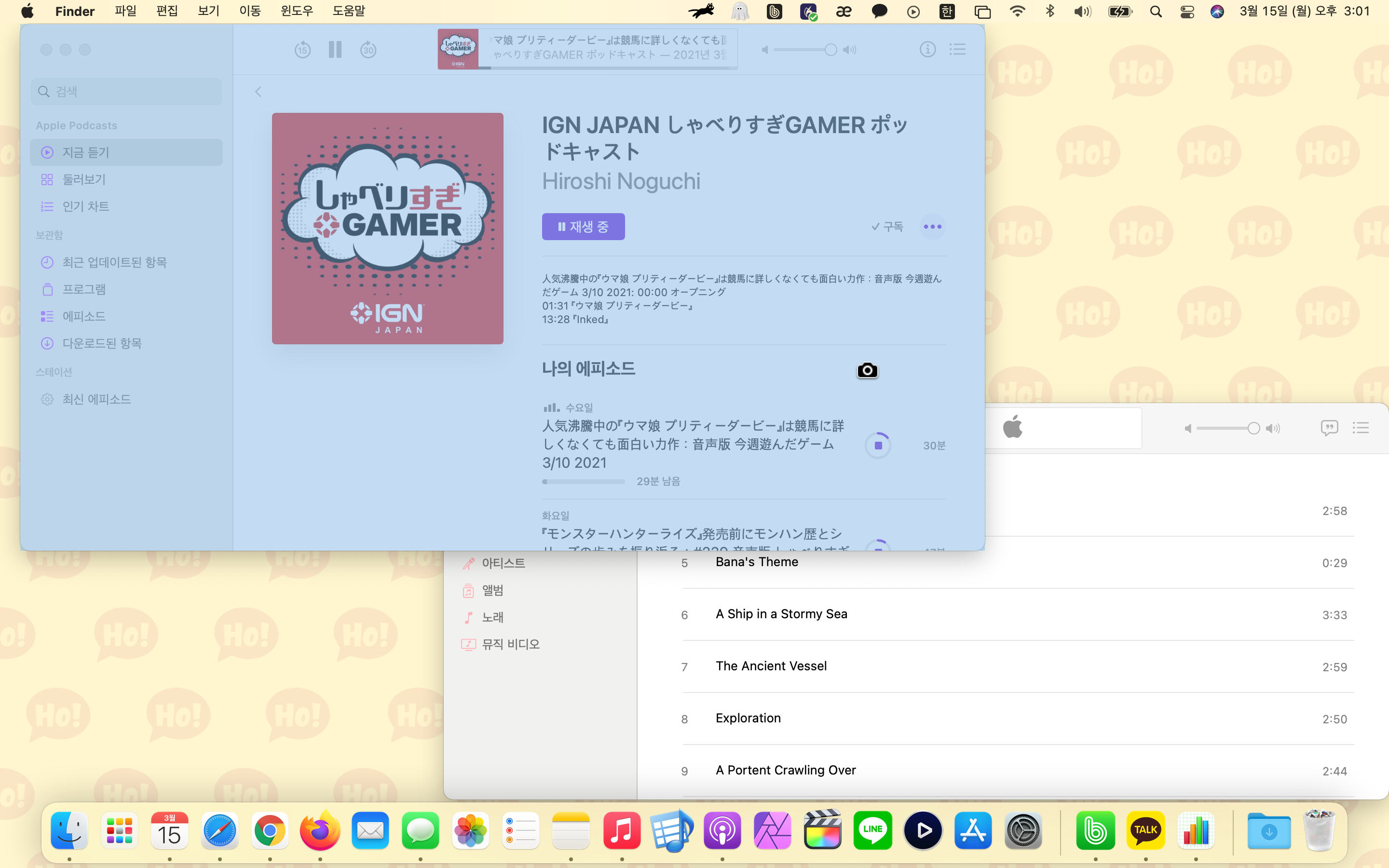
Task: Click the 3/10 2021 episode progress bar
Action: click(x=583, y=482)
